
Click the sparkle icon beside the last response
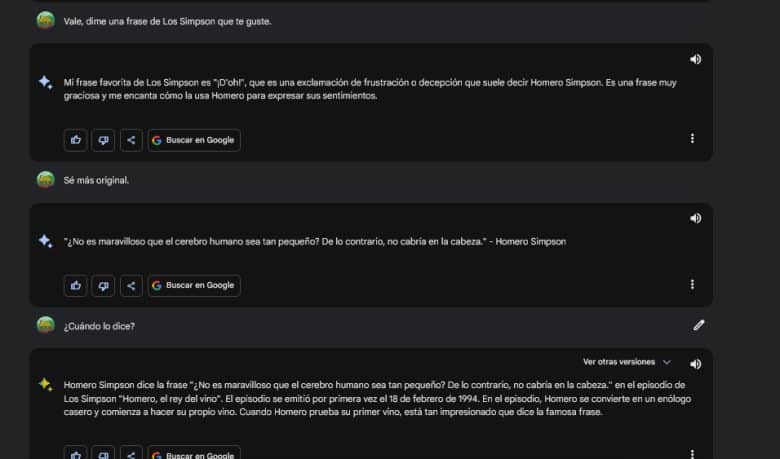point(45,384)
